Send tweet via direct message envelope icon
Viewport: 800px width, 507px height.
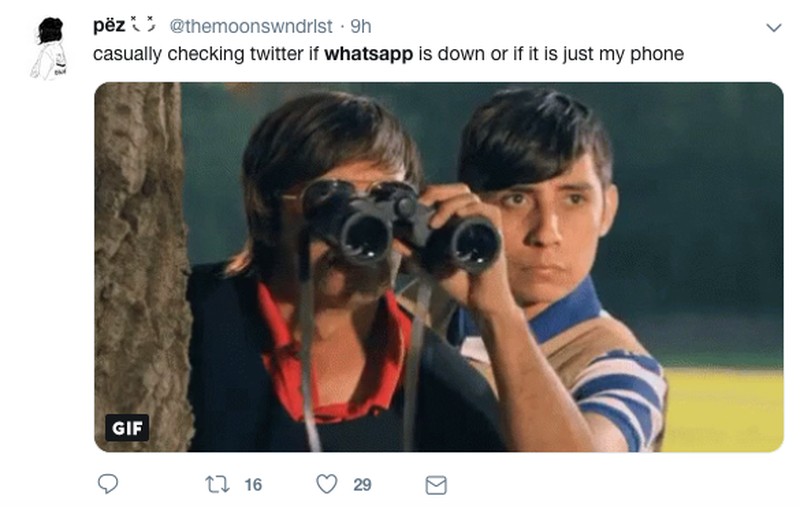436,485
